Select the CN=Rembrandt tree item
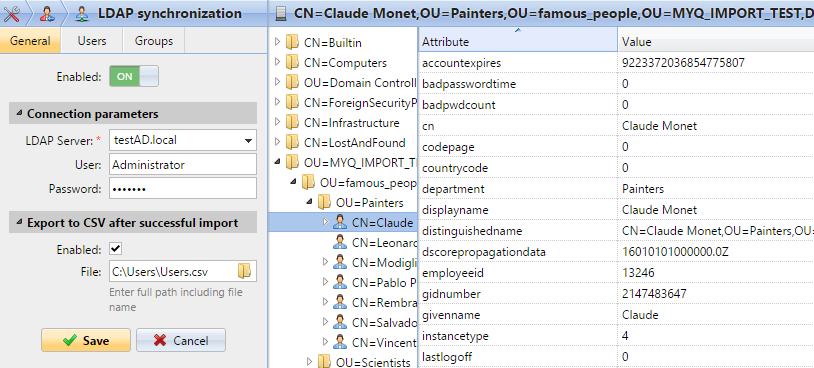 343,302
